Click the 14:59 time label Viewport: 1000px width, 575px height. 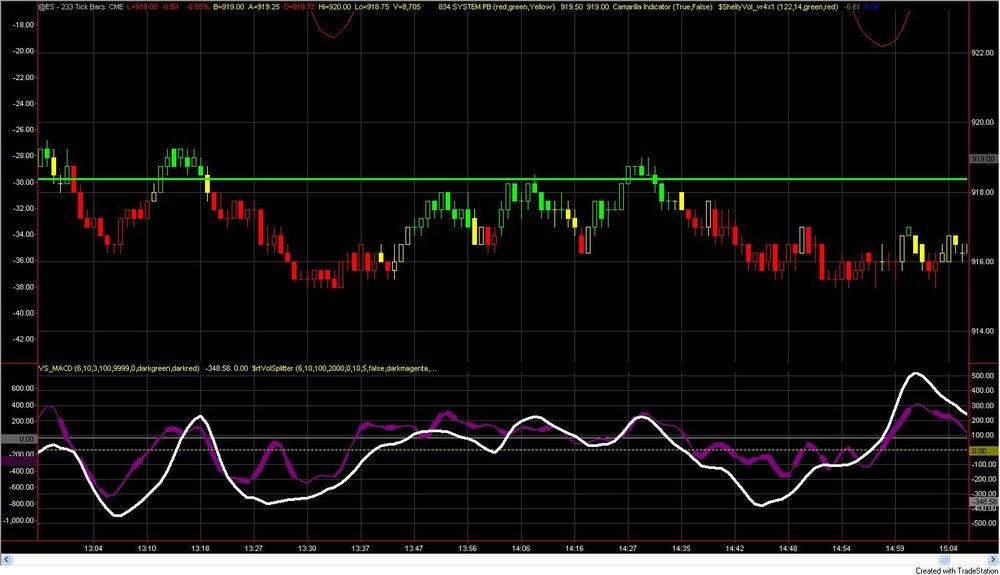895,548
